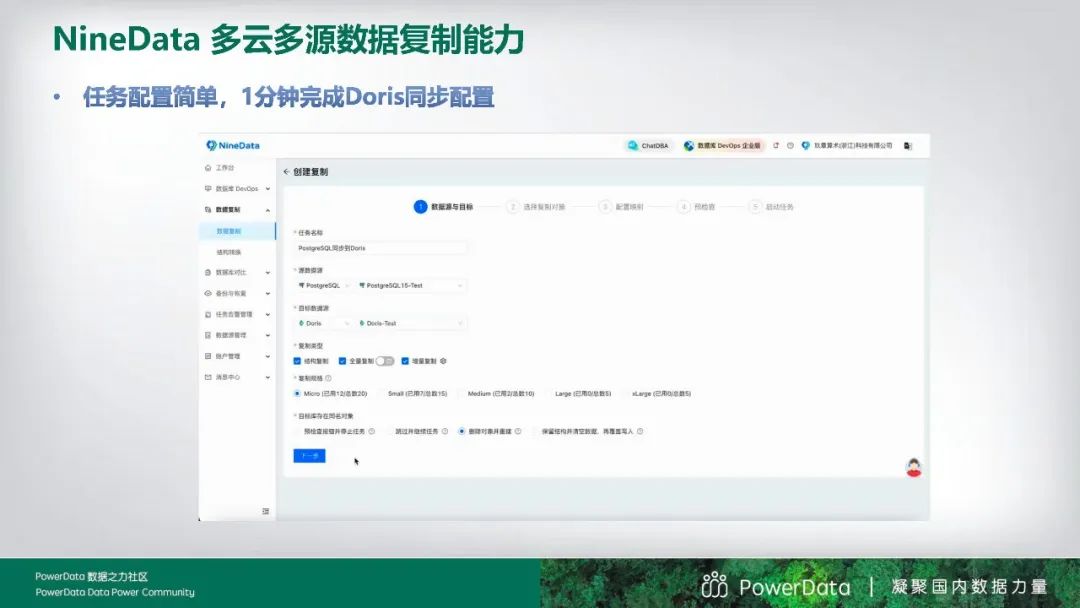Select the Medium replication spec

click(461, 394)
